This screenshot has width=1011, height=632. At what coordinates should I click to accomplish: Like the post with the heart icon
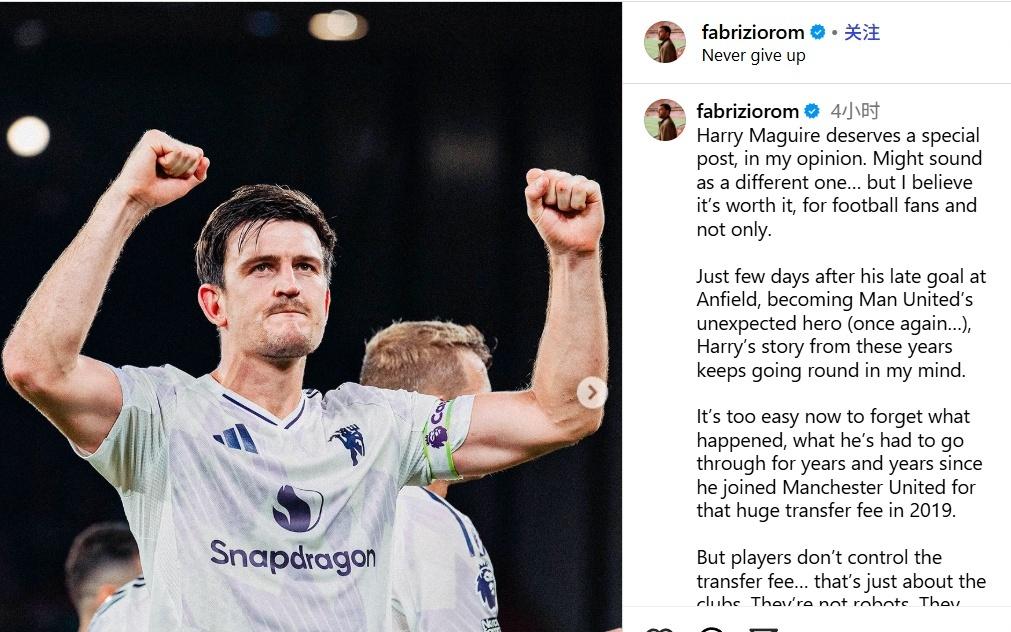659,629
